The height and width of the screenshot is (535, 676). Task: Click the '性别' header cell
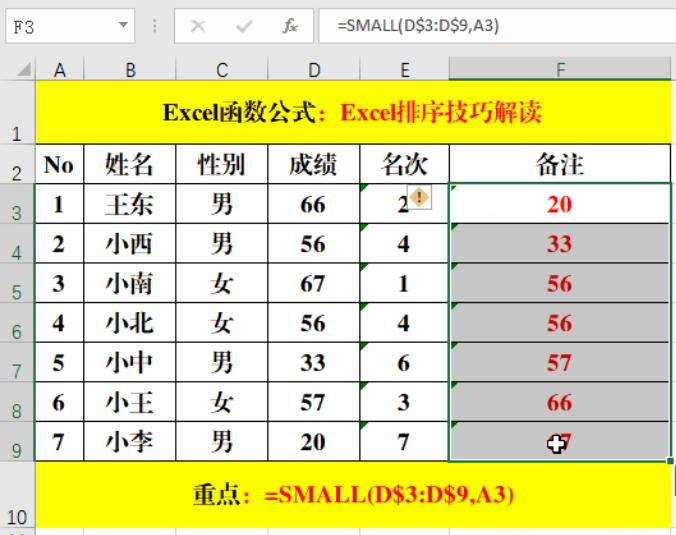coord(222,164)
